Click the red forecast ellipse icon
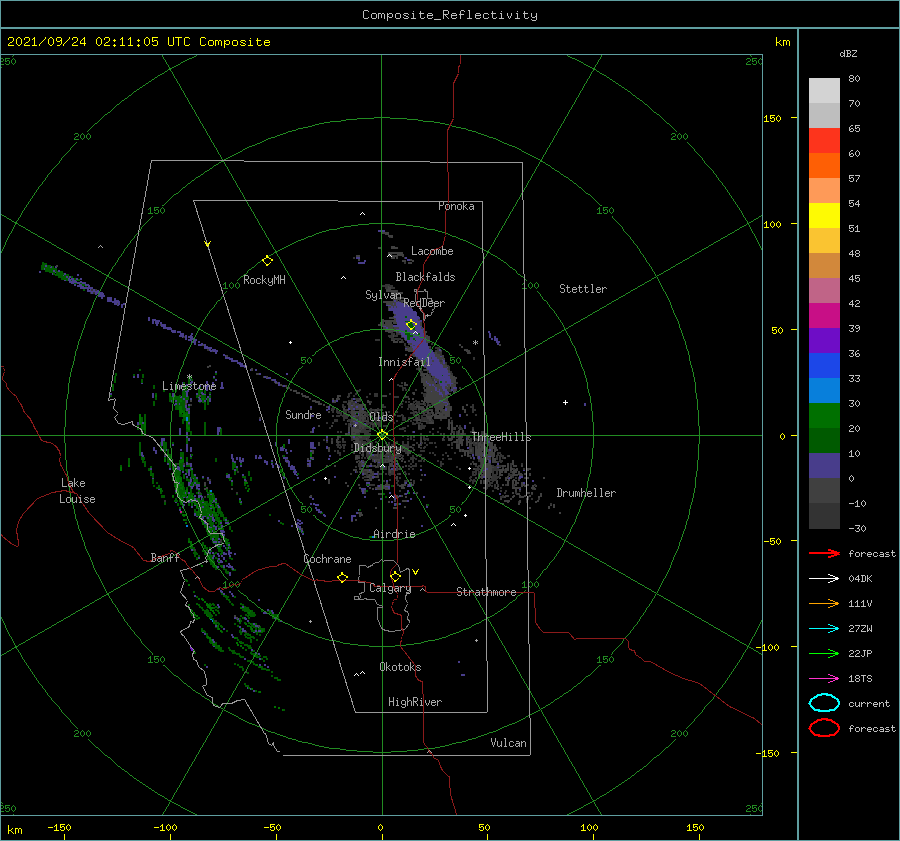The image size is (900, 841). (824, 728)
